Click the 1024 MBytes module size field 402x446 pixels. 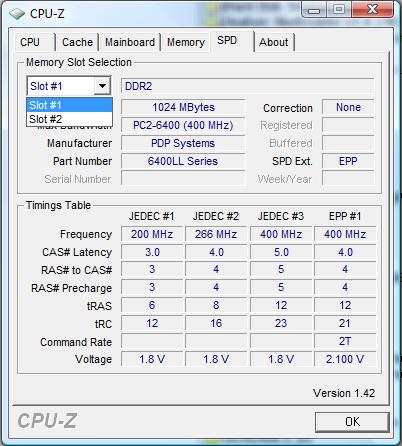[x=183, y=107]
